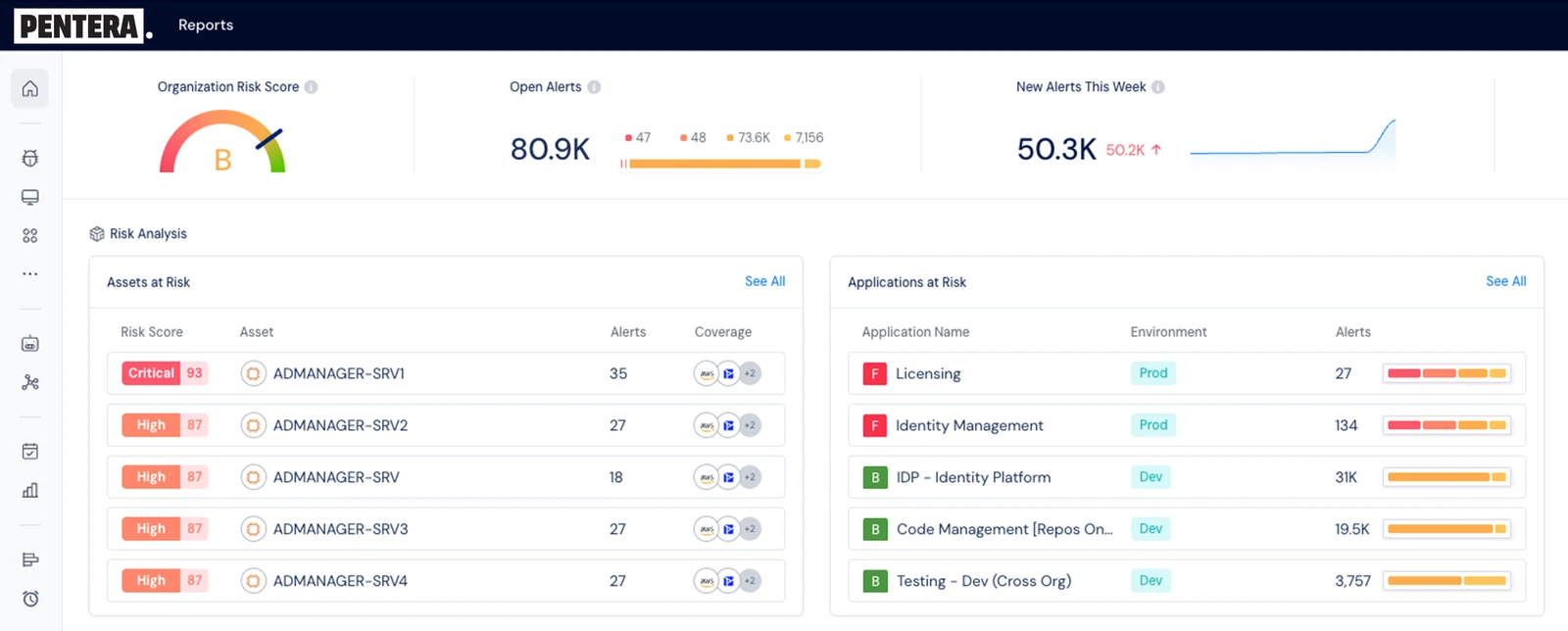Open the alarm clock icon in sidebar
Viewport: 1568px width, 631px height.
coord(30,599)
